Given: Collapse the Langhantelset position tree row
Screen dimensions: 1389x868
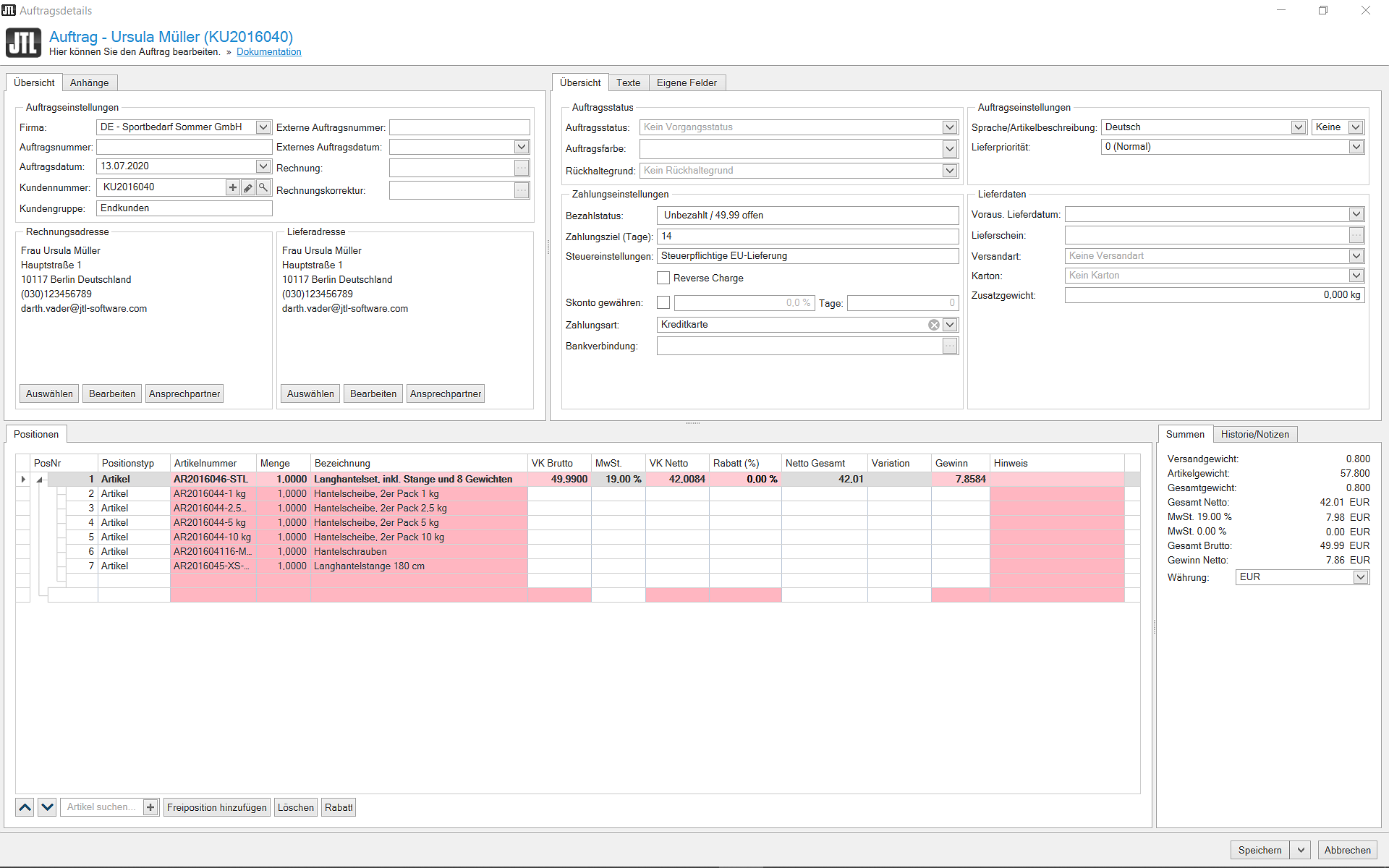Looking at the screenshot, I should coord(41,480).
